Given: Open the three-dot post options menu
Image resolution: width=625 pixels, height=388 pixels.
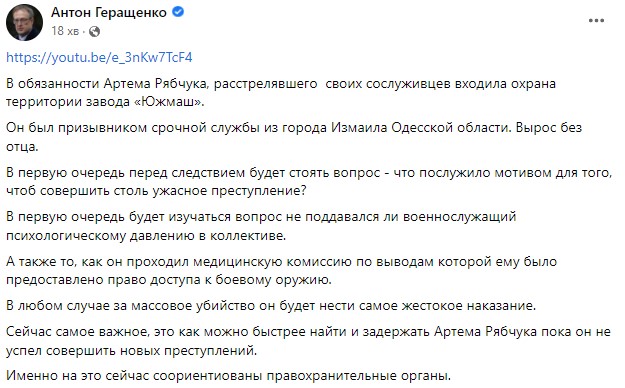Looking at the screenshot, I should 596,21.
